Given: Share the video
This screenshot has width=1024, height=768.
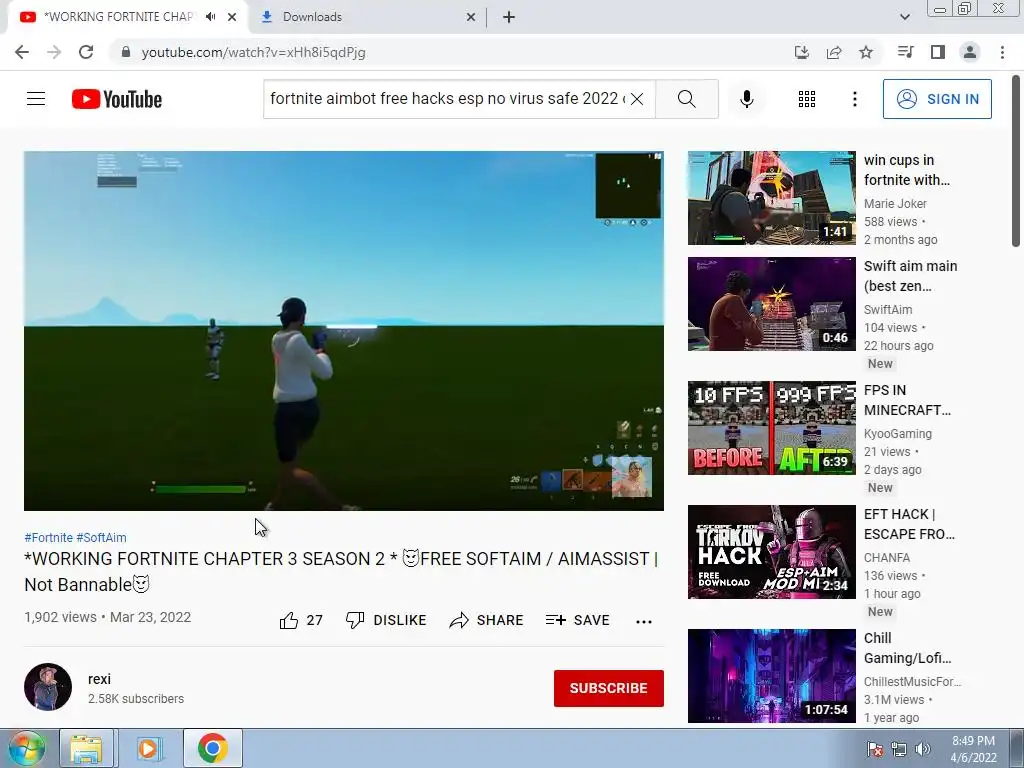Looking at the screenshot, I should [487, 620].
